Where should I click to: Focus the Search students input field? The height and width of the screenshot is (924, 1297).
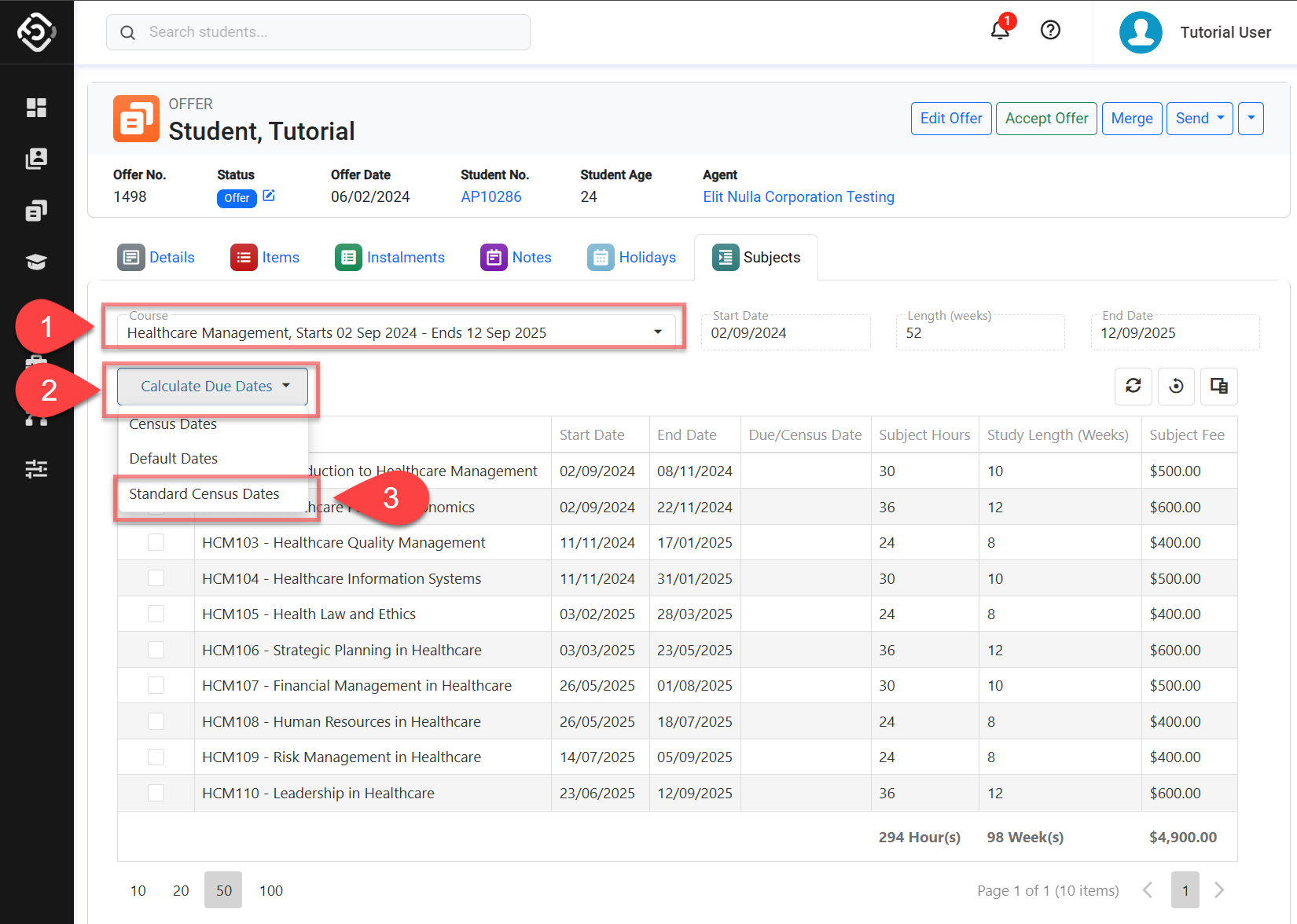(x=318, y=32)
